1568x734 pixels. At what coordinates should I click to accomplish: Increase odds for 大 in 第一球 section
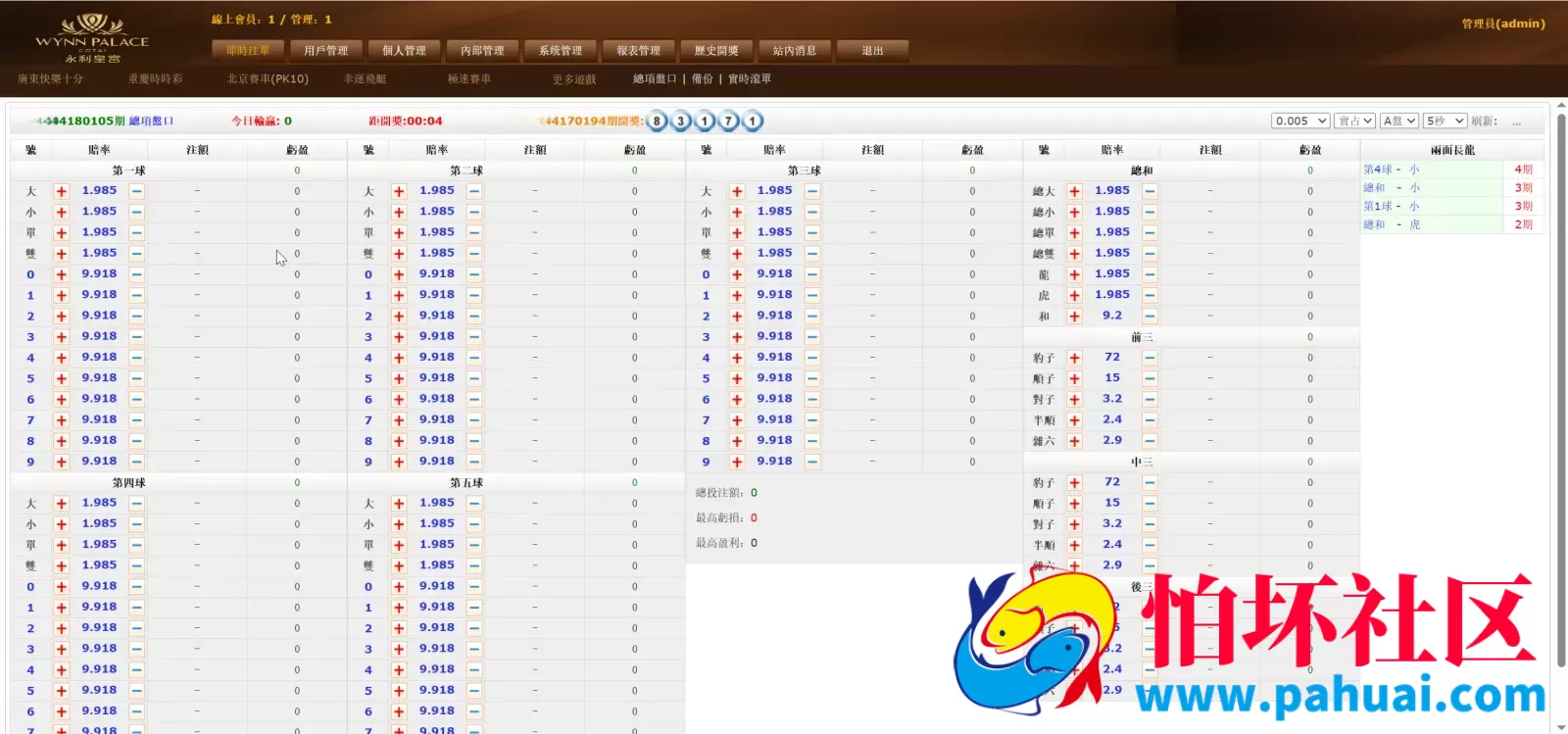[x=61, y=191]
